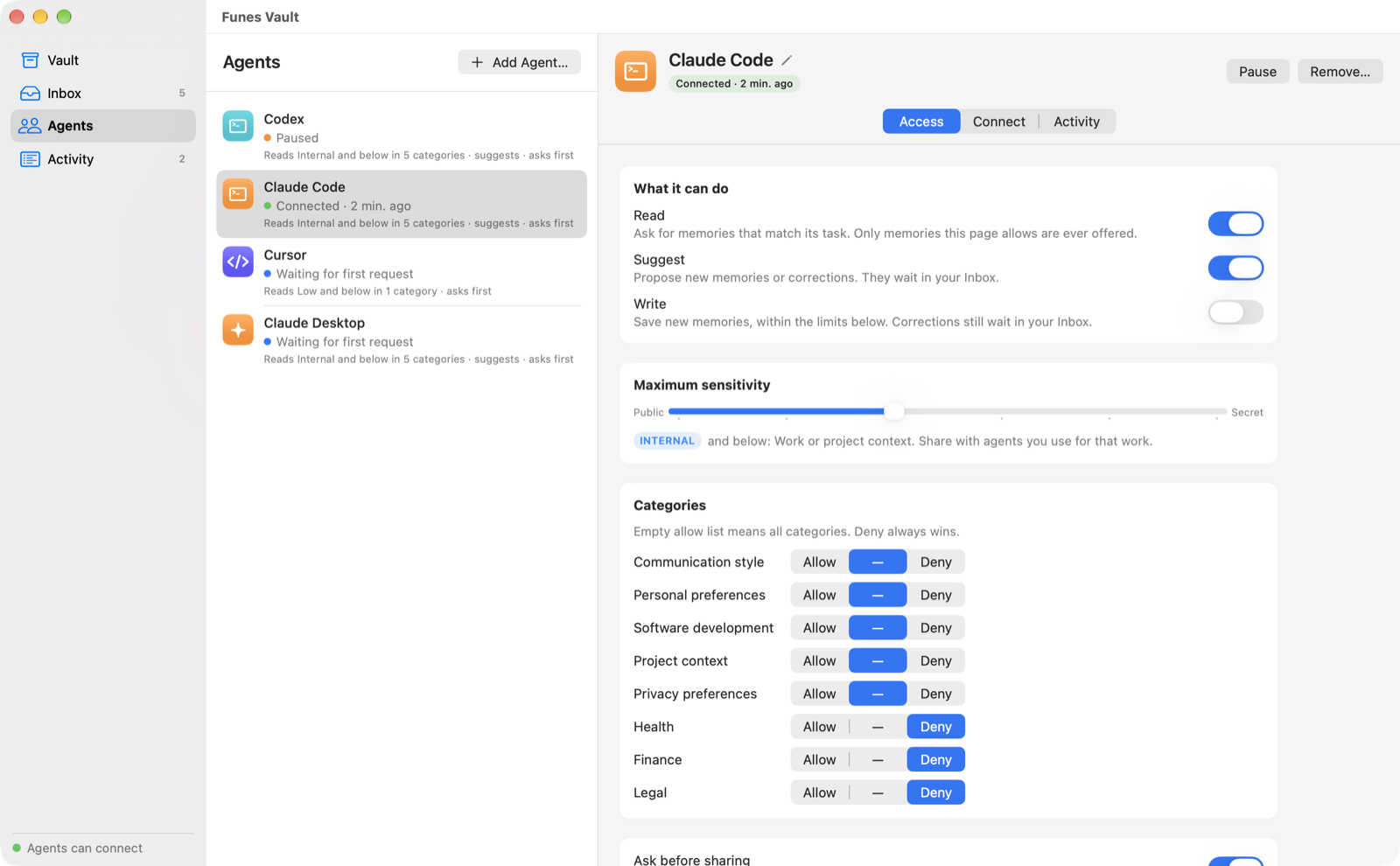Set Privacy preferences to Deny

click(x=935, y=694)
